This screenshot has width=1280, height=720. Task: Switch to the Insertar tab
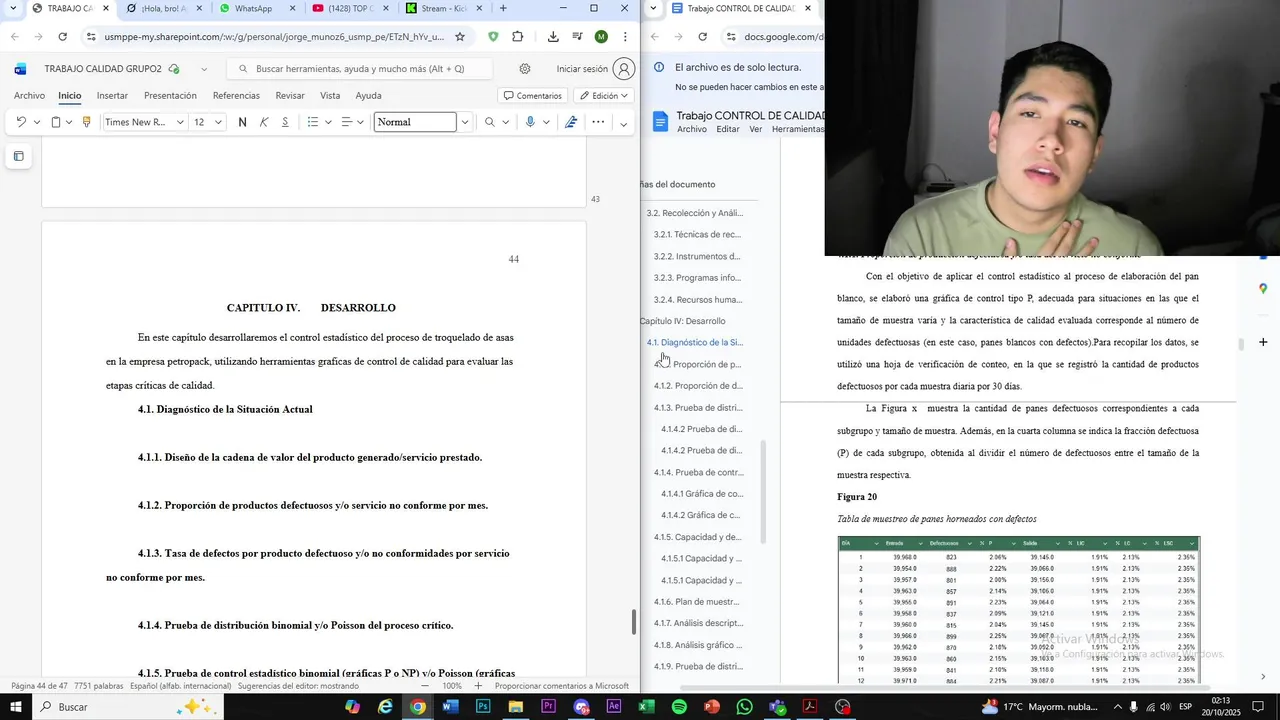pyautogui.click(x=112, y=96)
